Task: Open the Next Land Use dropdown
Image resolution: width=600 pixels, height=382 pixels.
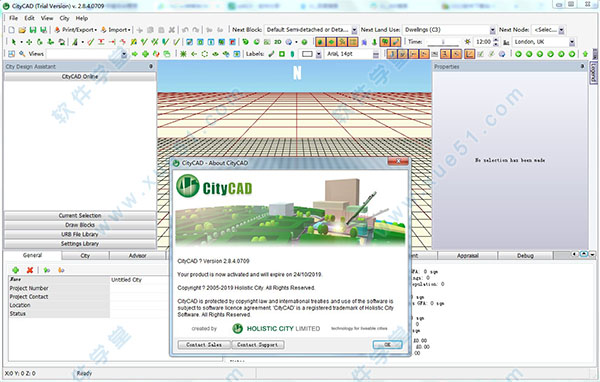Action: tap(492, 30)
